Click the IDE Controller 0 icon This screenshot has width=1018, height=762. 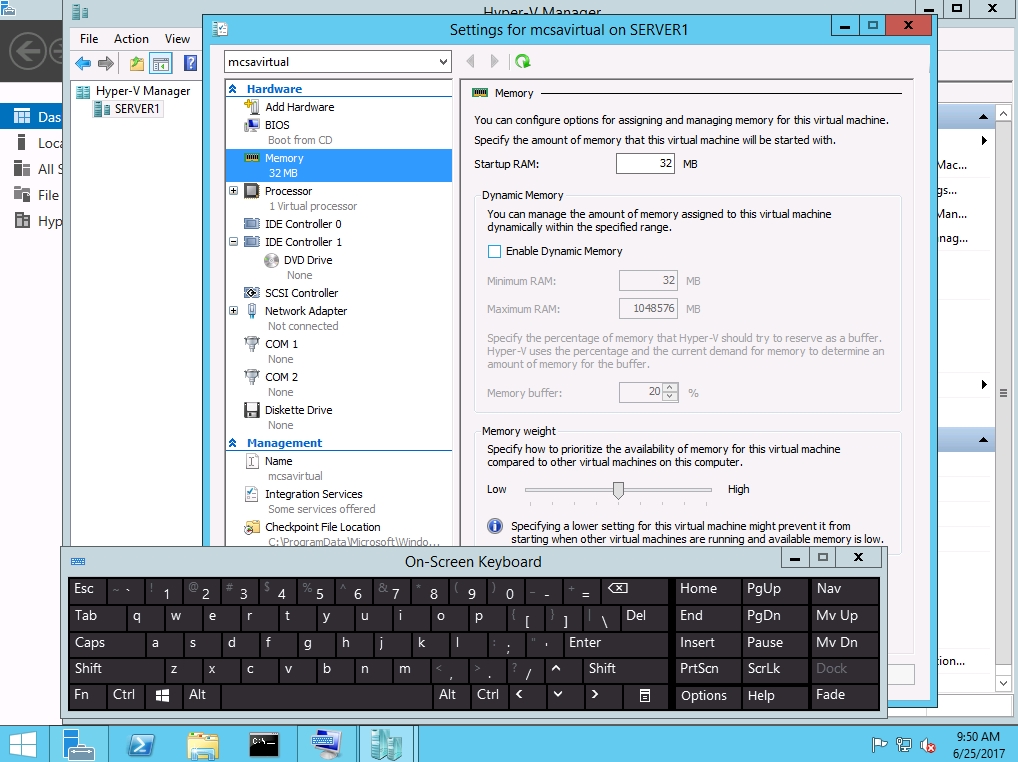251,224
